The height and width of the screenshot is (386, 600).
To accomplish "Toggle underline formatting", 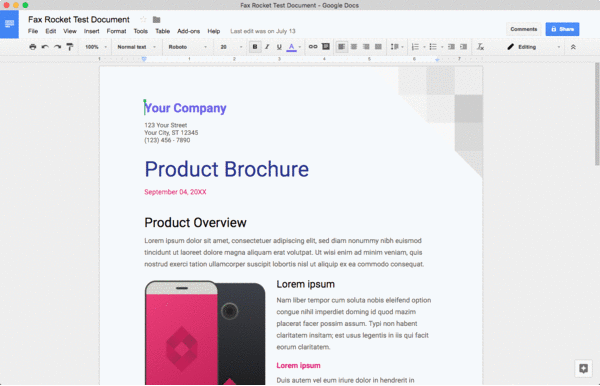I will [279, 47].
